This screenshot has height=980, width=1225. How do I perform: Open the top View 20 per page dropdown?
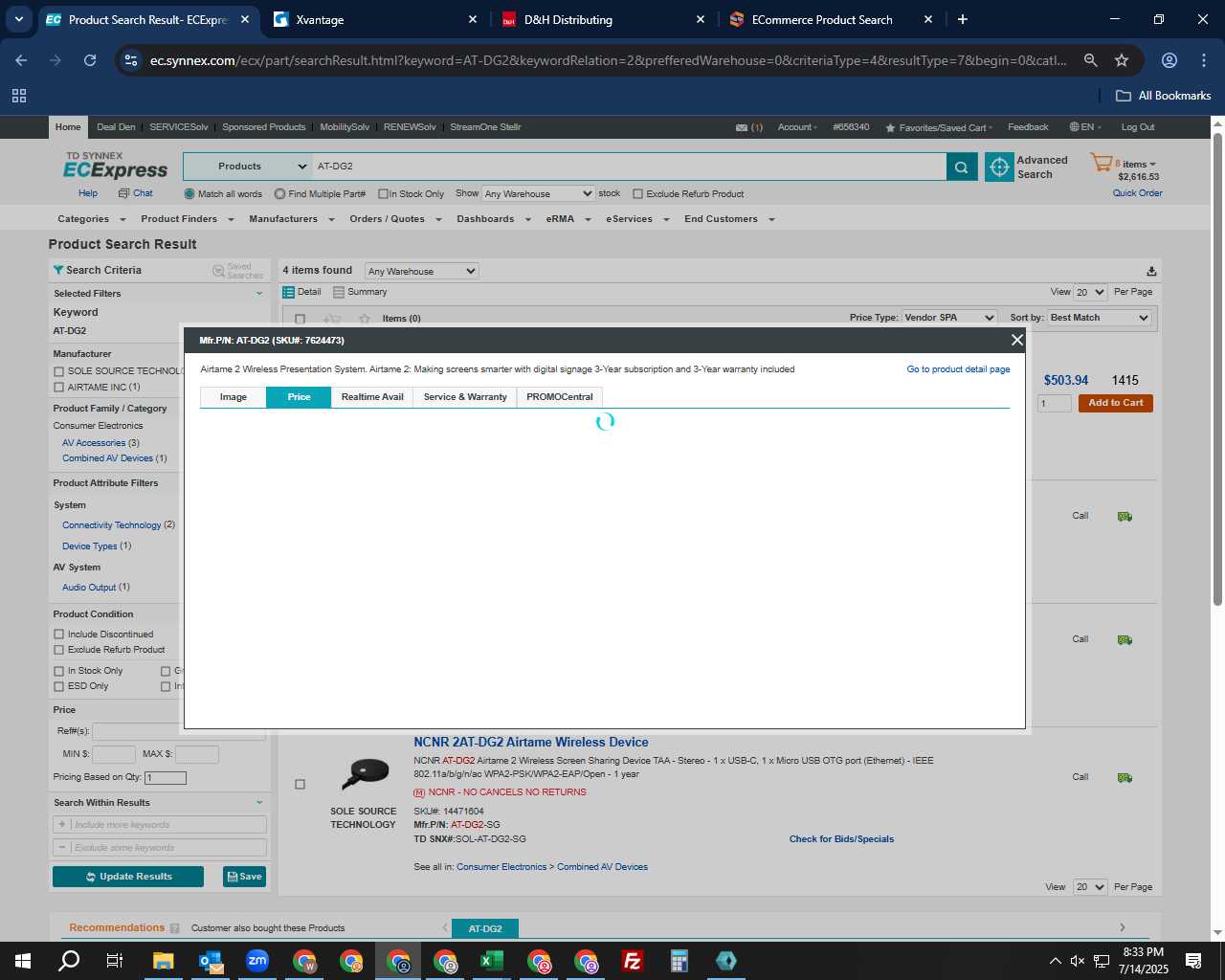tap(1090, 292)
